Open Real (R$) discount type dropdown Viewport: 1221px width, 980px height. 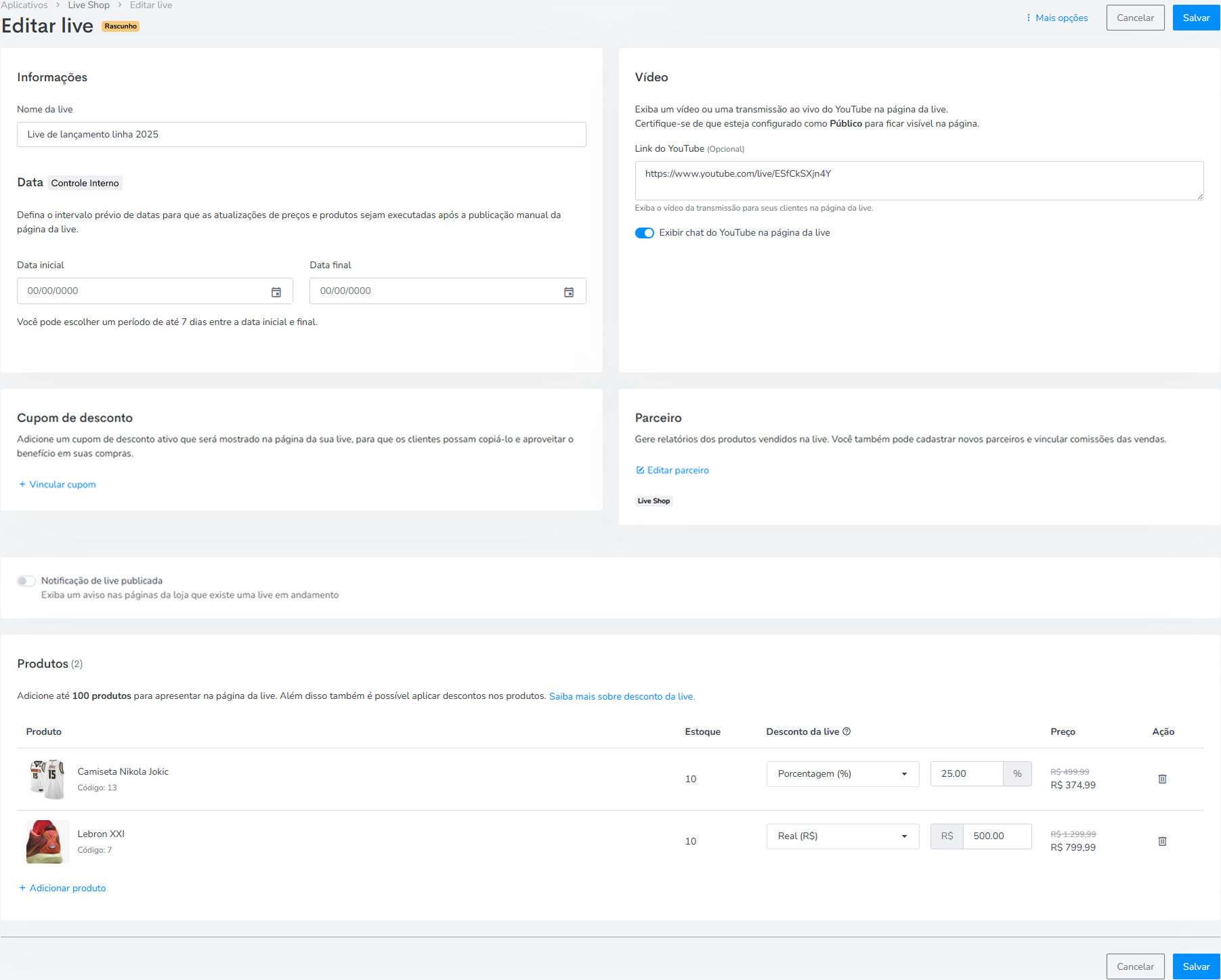(x=842, y=836)
